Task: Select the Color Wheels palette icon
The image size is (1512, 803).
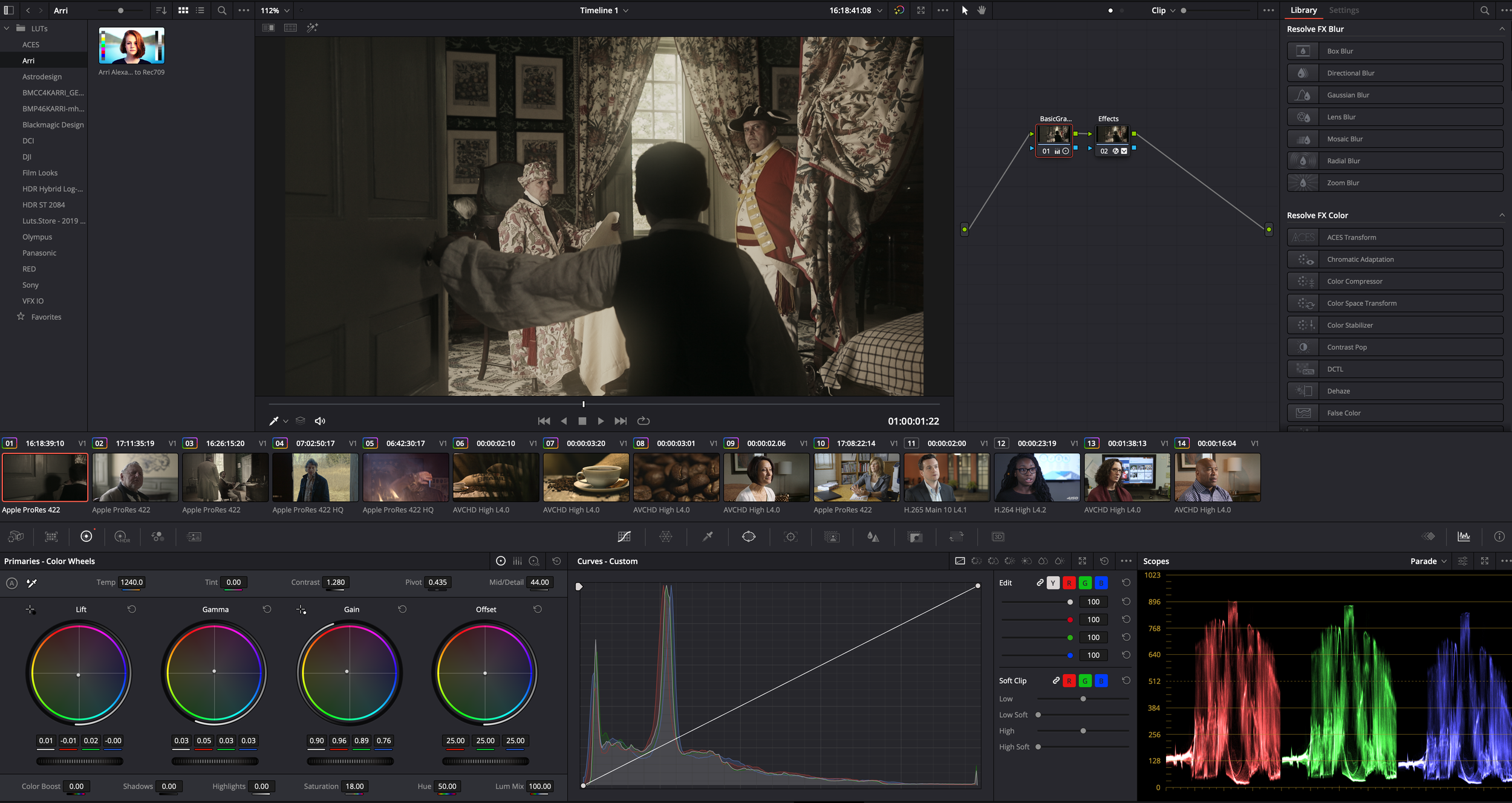Action: point(86,536)
